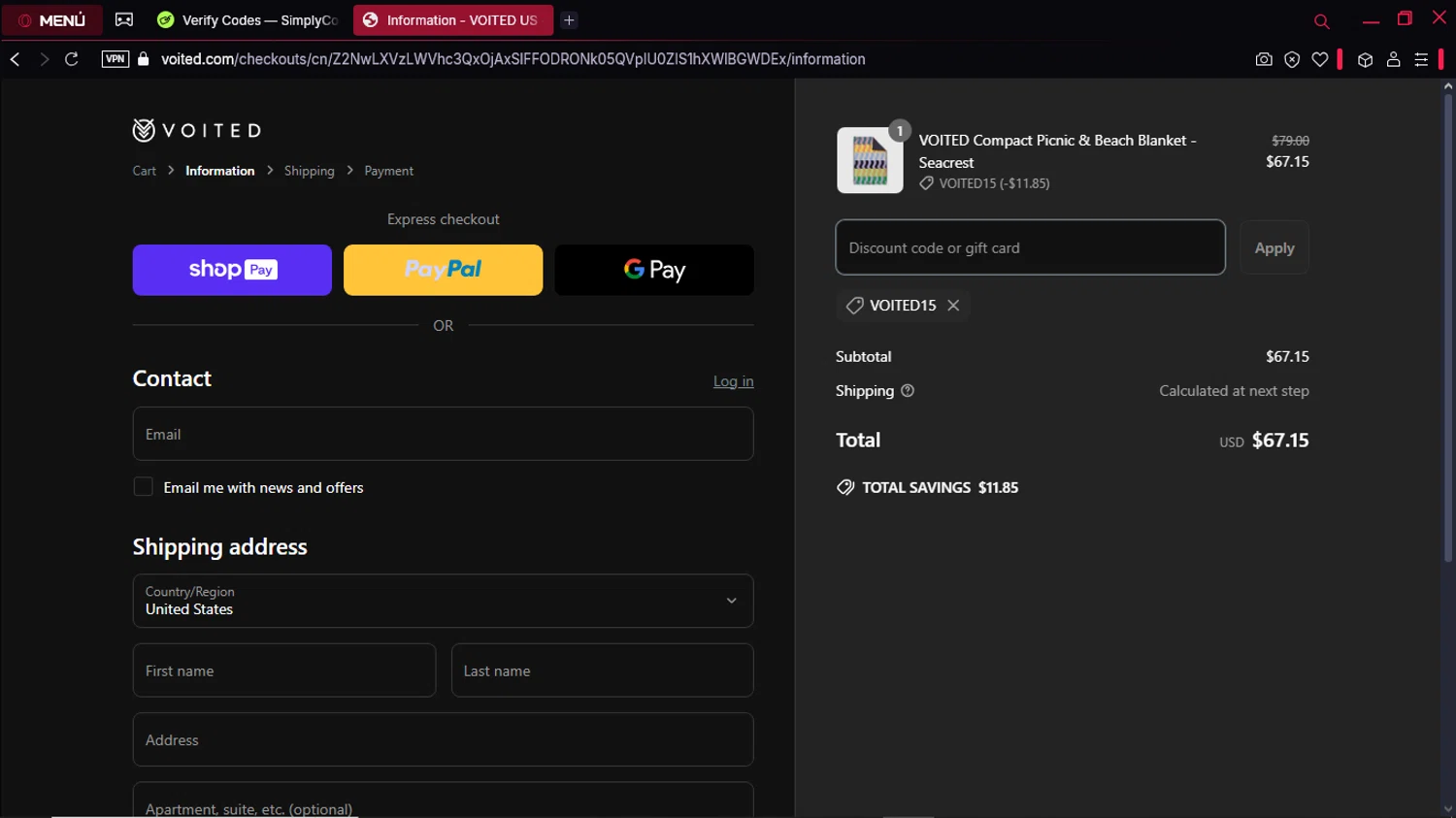
Task: Open the workspaces icon next to Menu
Action: pyautogui.click(x=124, y=19)
